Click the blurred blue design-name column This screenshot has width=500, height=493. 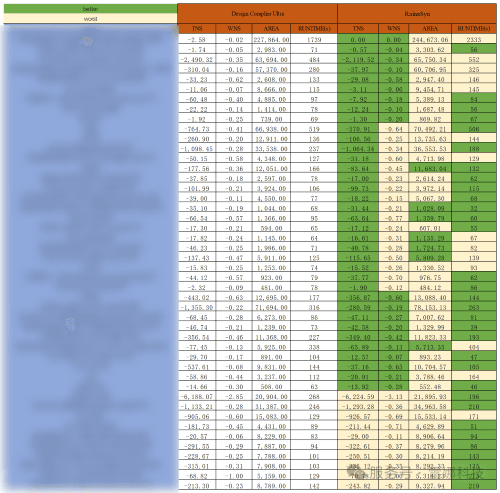pos(90,257)
